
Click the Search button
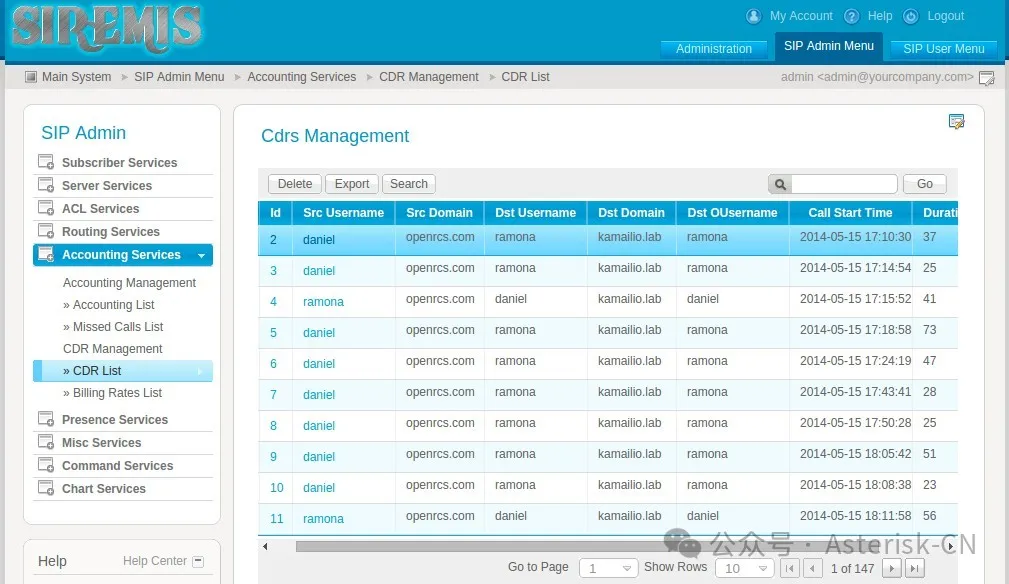tap(409, 184)
